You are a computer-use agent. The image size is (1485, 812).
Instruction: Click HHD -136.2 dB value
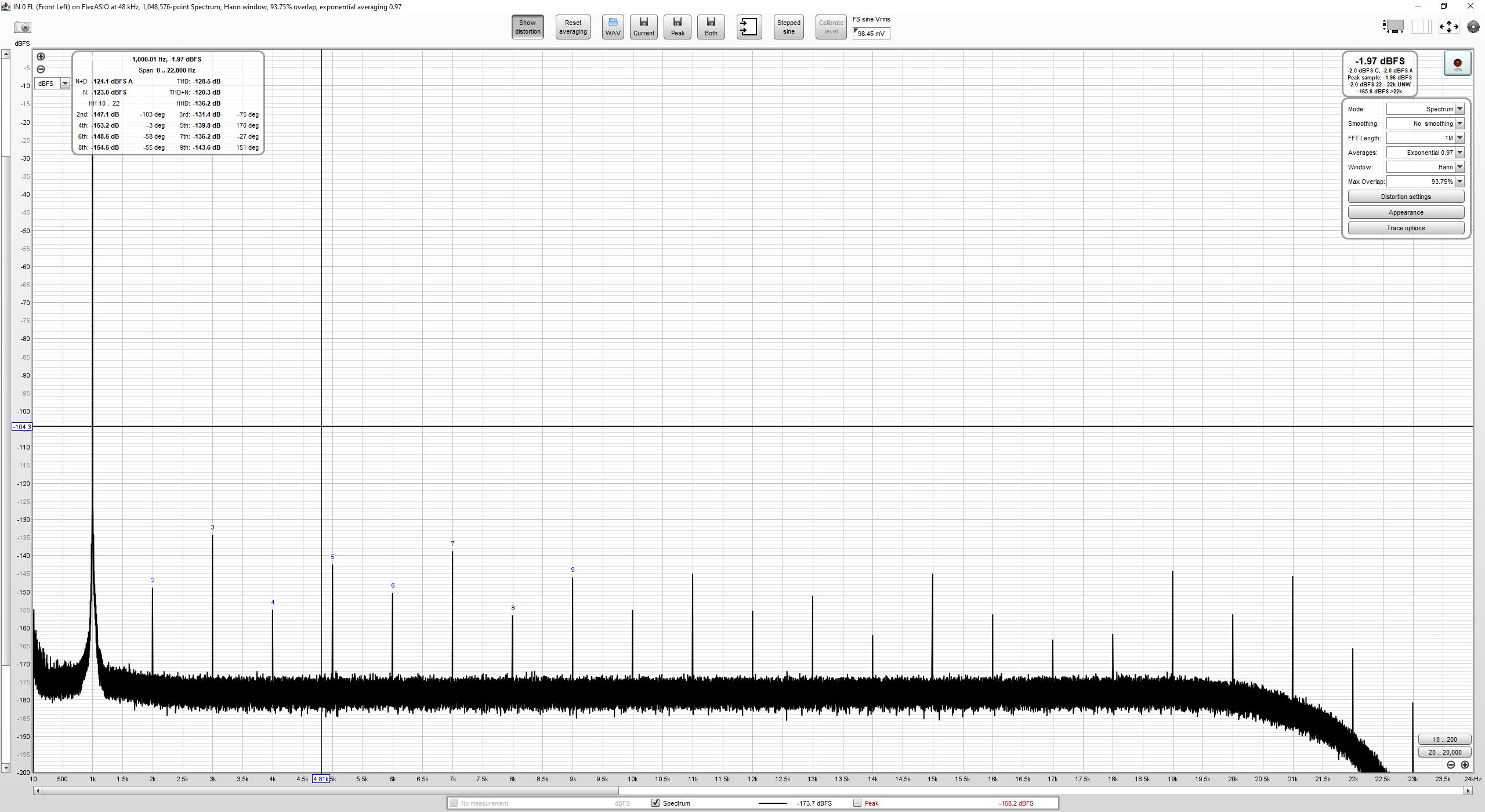[x=207, y=103]
